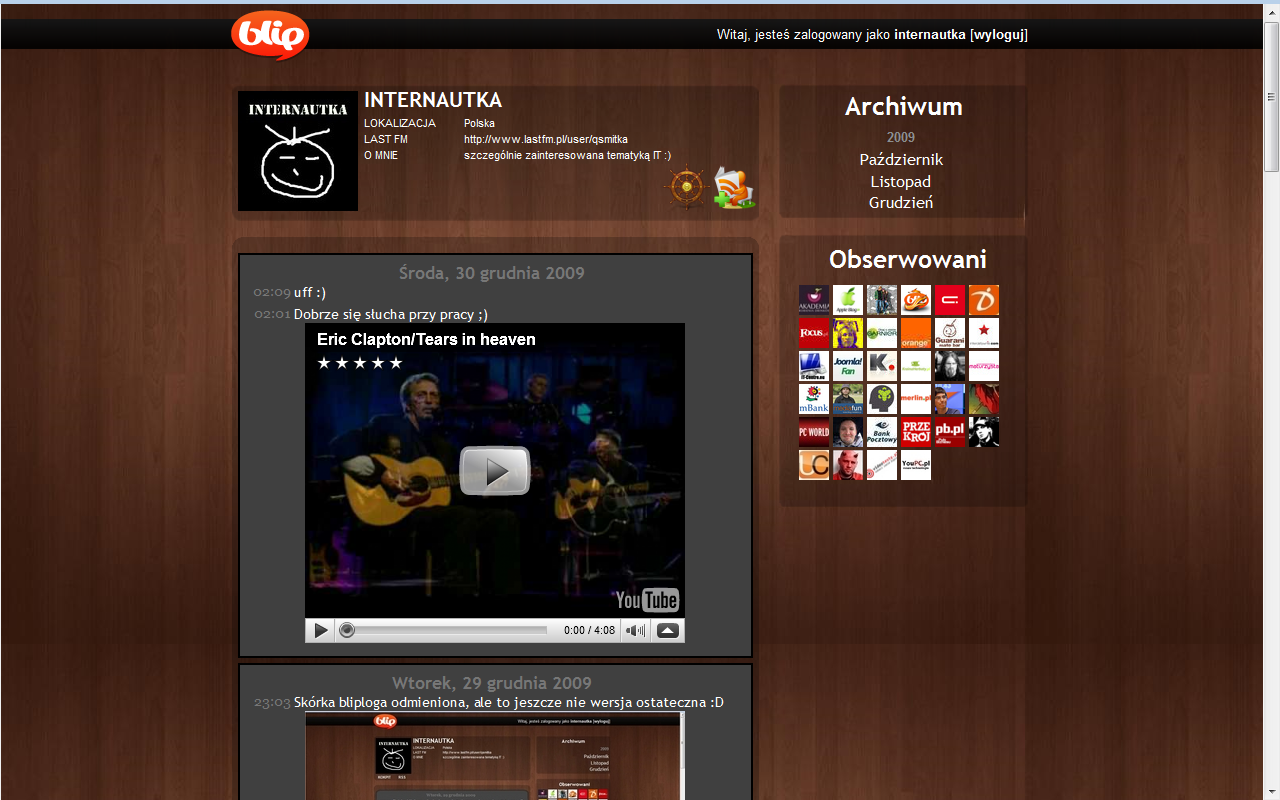Open the Guarani mate bar avatar
Viewport: 1280px width, 800px height.
[x=950, y=333]
